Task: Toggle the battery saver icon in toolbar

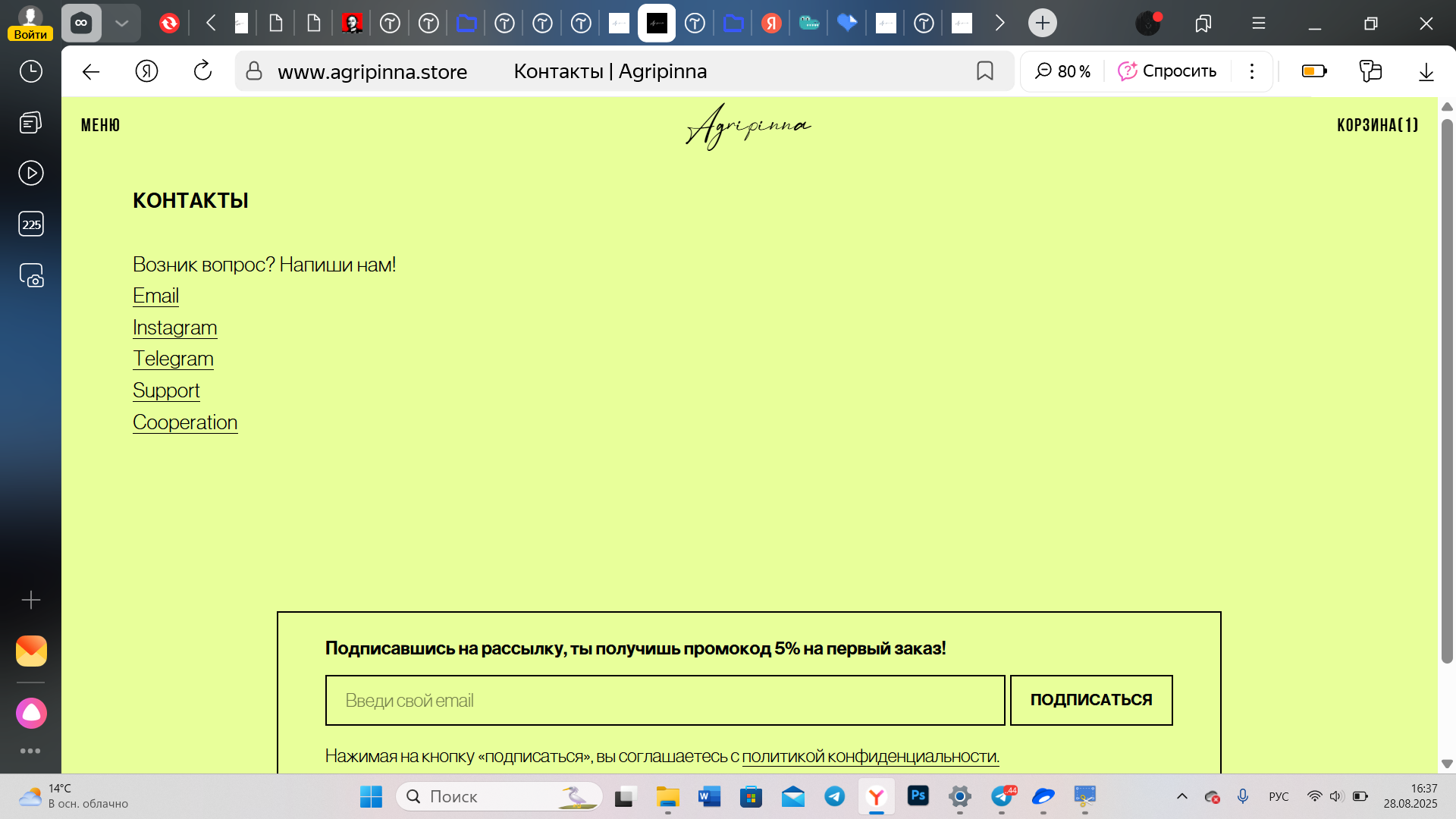Action: pyautogui.click(x=1314, y=71)
